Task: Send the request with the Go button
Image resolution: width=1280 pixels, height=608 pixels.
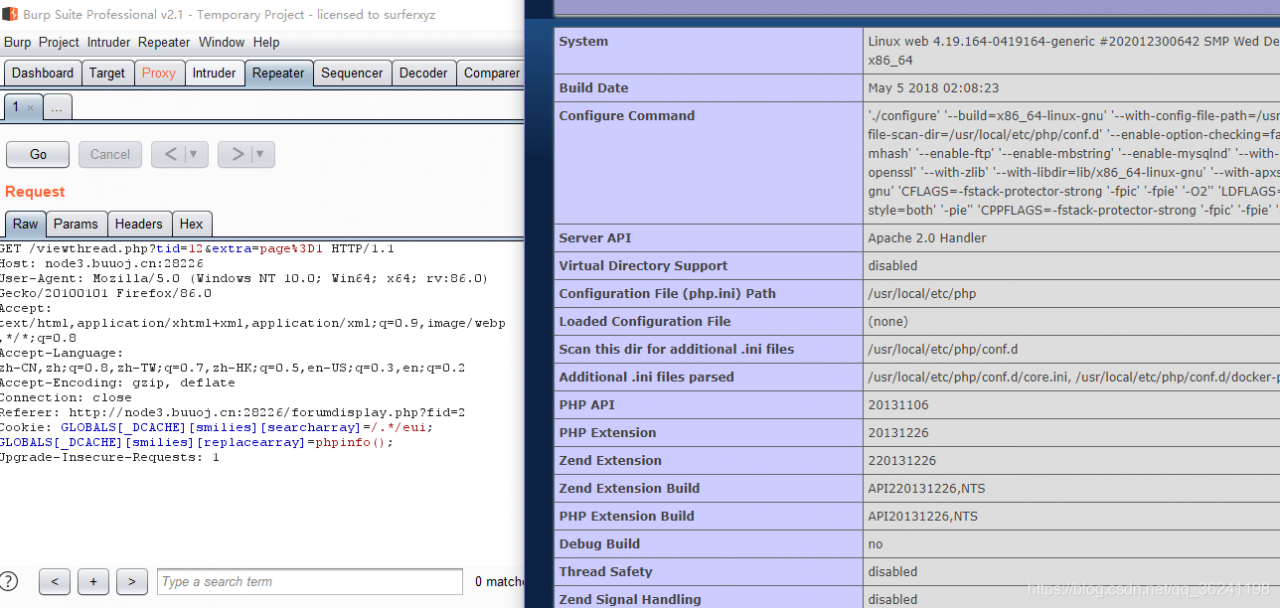Action: (x=38, y=154)
